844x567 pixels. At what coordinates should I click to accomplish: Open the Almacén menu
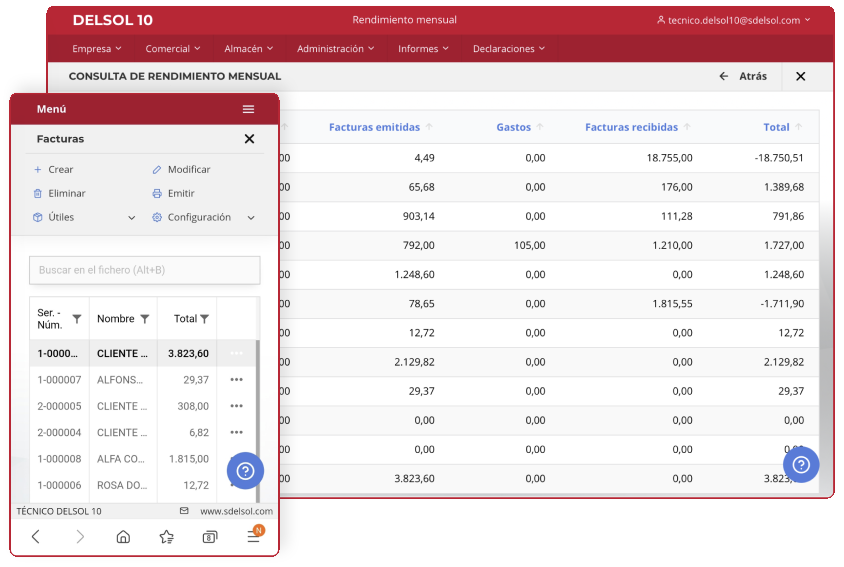pos(249,48)
